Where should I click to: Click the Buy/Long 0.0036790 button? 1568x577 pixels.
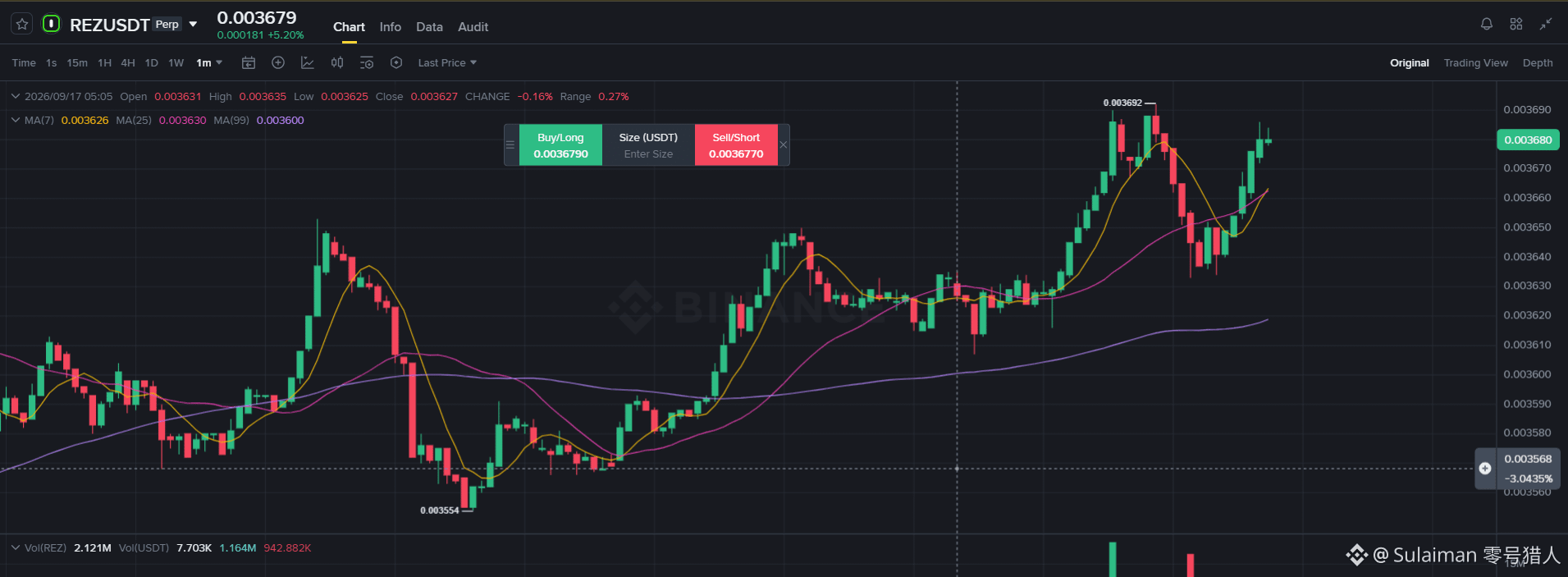560,145
